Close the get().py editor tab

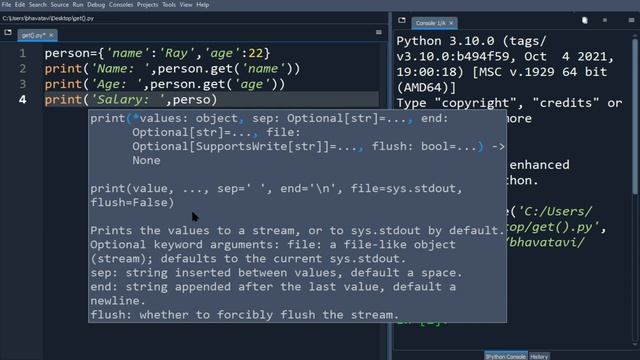click(x=51, y=36)
